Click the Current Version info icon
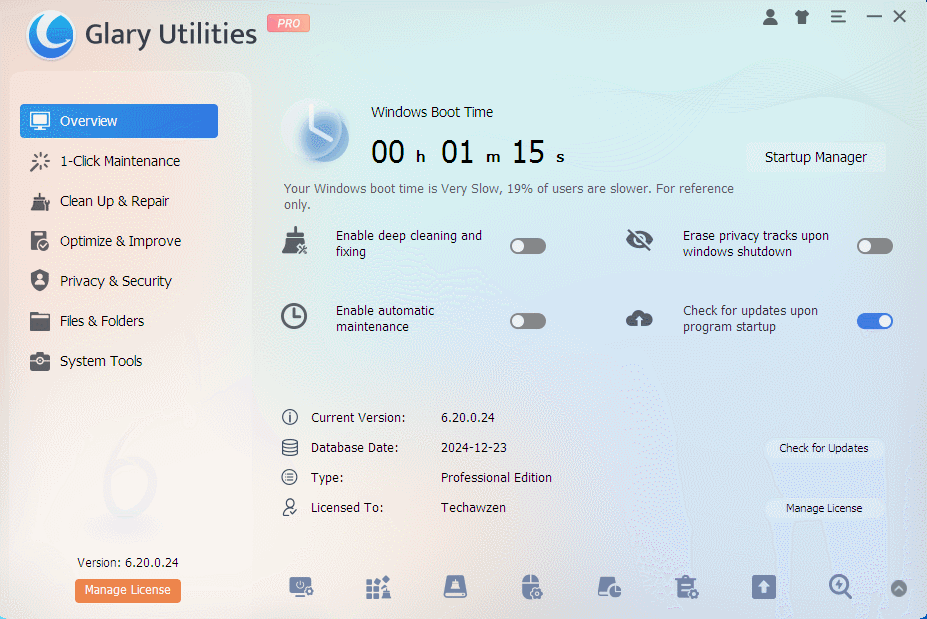The width and height of the screenshot is (927, 619). pyautogui.click(x=290, y=417)
